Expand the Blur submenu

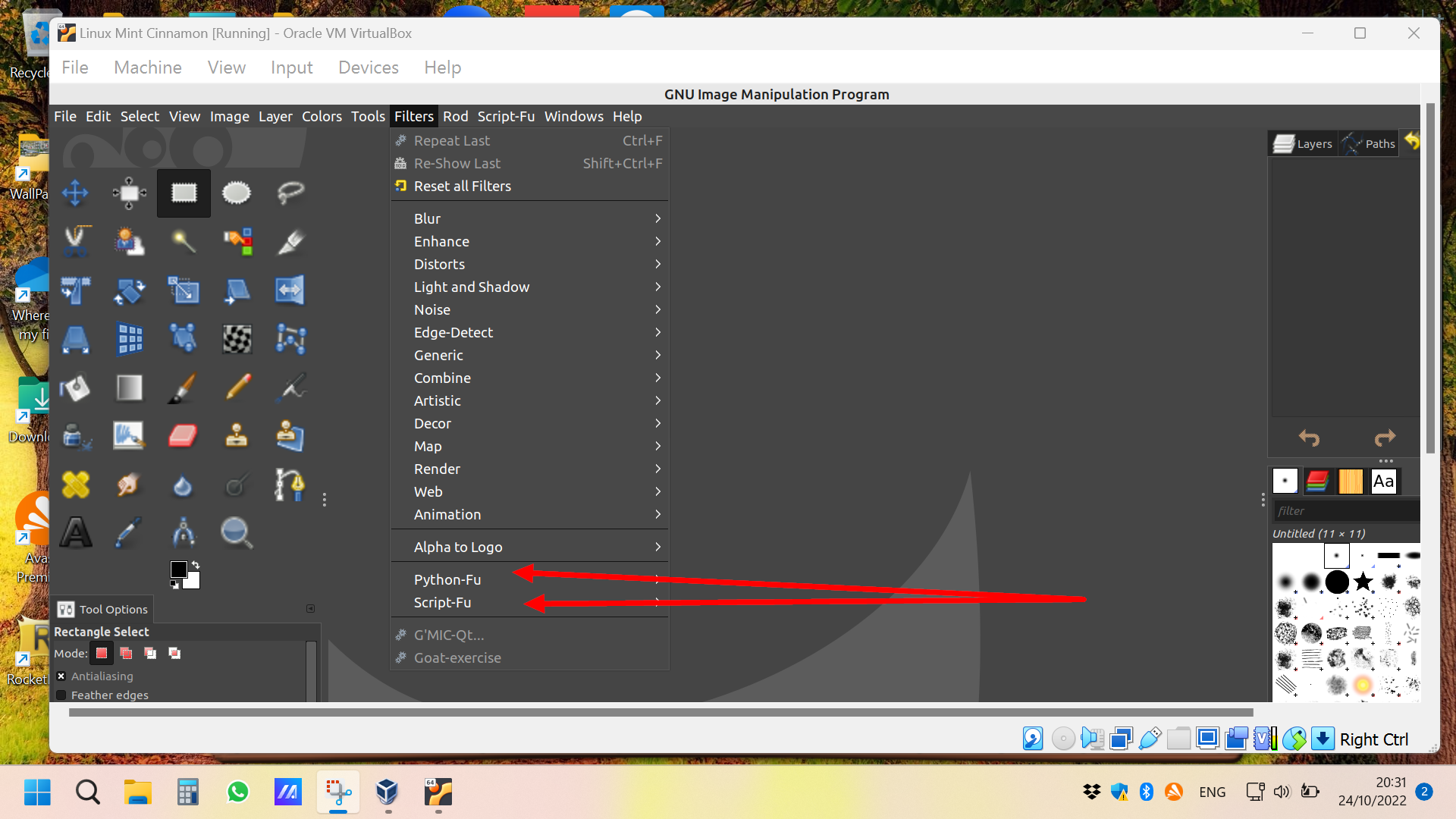[529, 219]
